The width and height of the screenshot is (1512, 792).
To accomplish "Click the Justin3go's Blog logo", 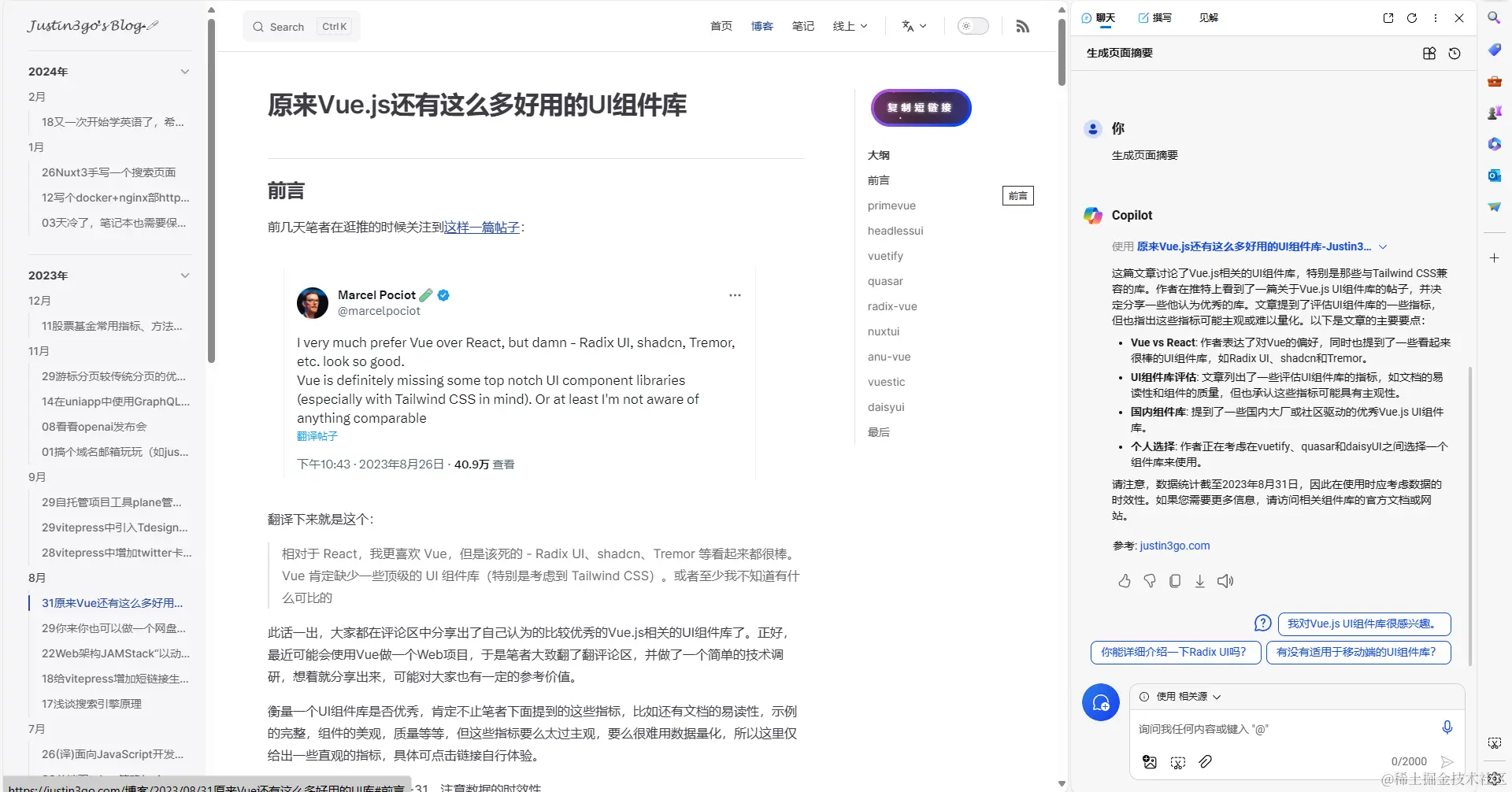I will (x=93, y=26).
